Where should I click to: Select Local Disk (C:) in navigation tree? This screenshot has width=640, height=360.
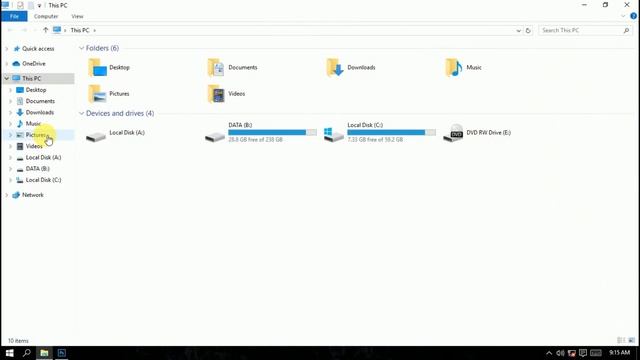[43, 180]
